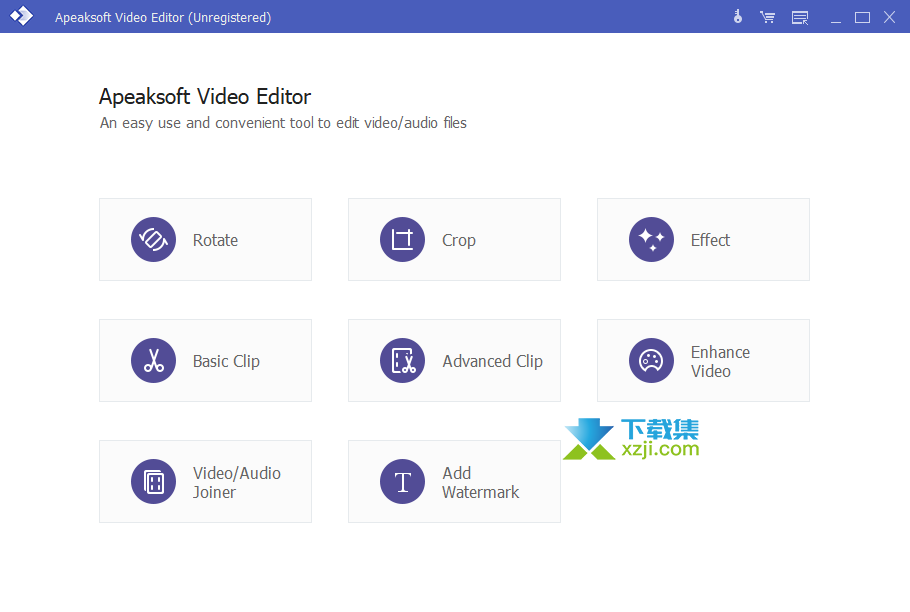
Task: Click the register key icon in title bar
Action: coord(738,17)
